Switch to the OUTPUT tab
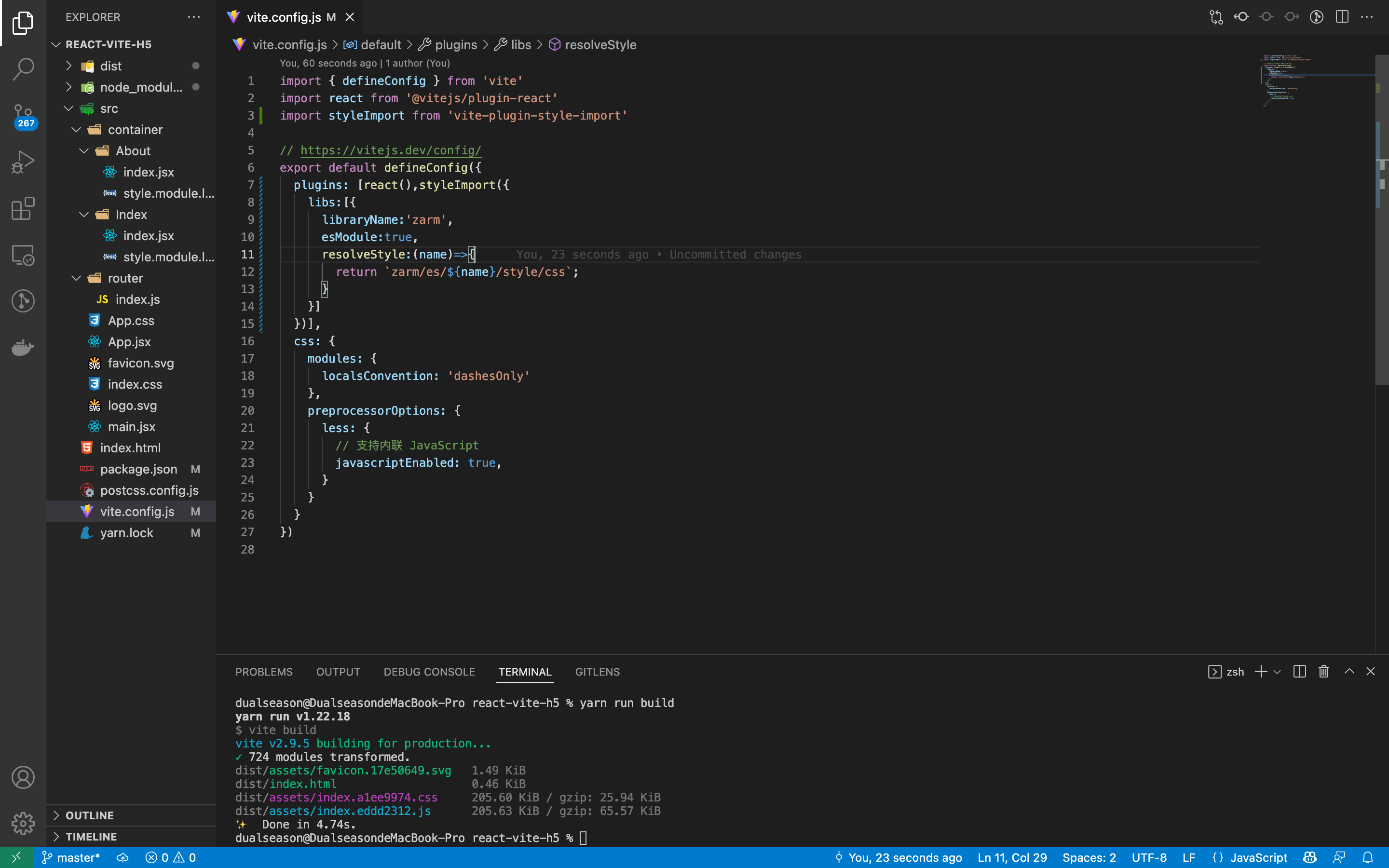This screenshot has height=868, width=1389. point(338,672)
